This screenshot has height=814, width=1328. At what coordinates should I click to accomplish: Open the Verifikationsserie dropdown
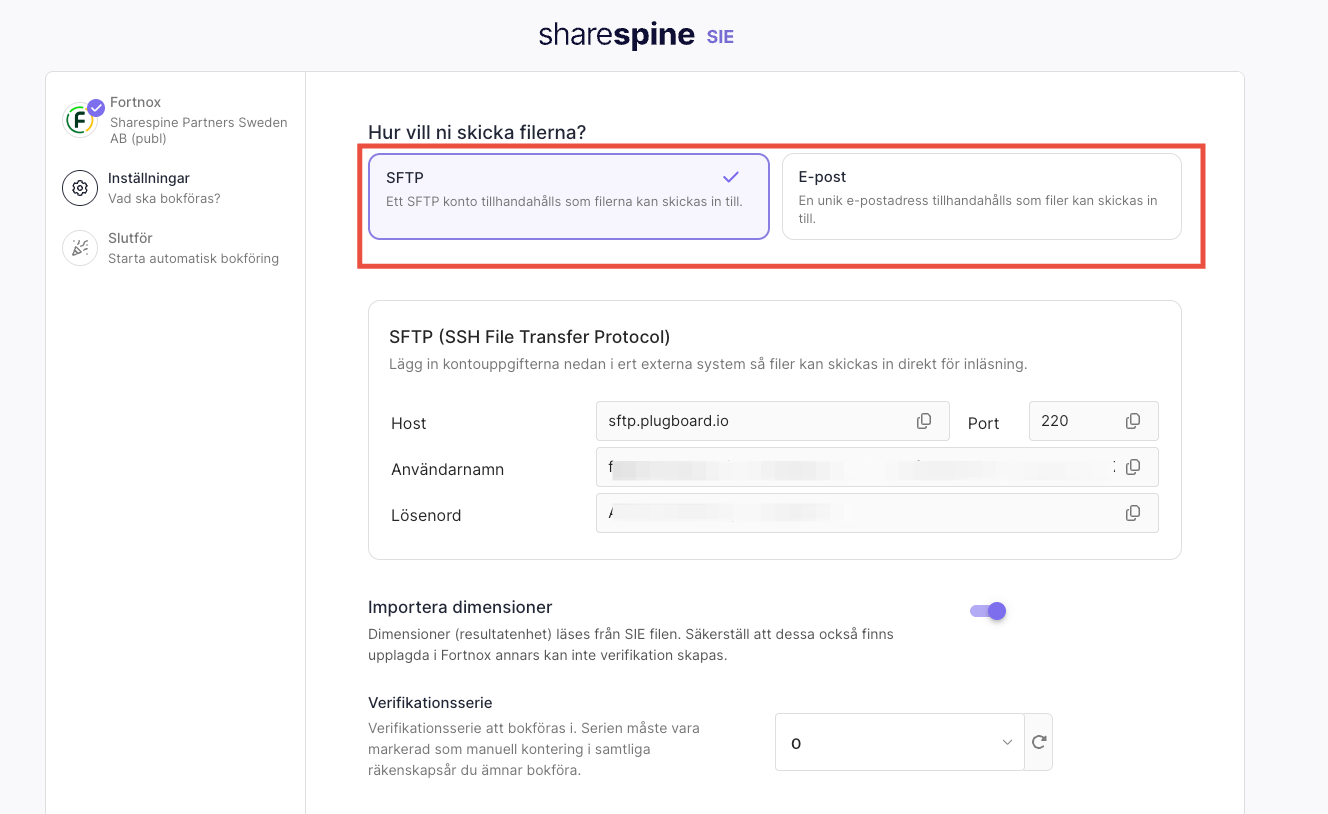[898, 742]
